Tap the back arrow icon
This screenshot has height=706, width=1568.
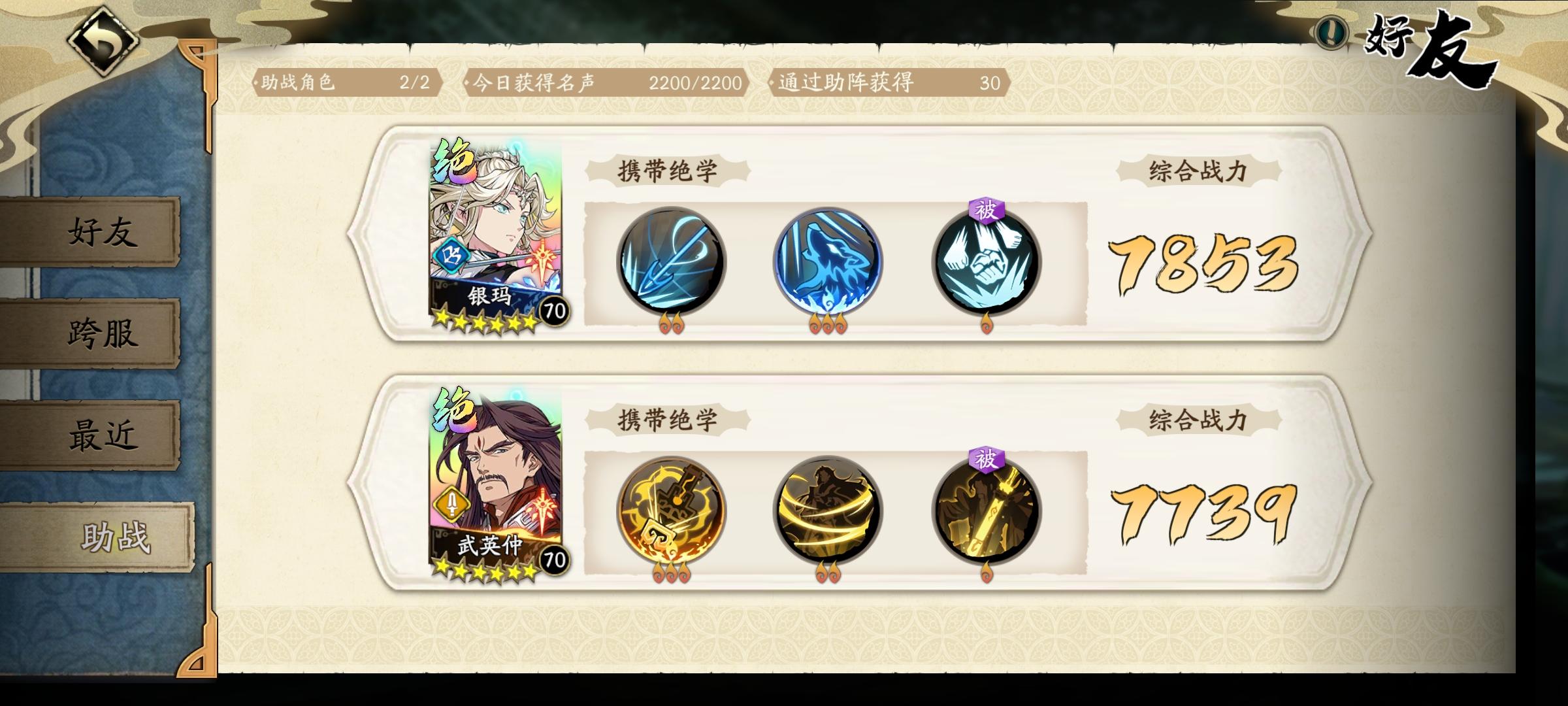pos(103,41)
